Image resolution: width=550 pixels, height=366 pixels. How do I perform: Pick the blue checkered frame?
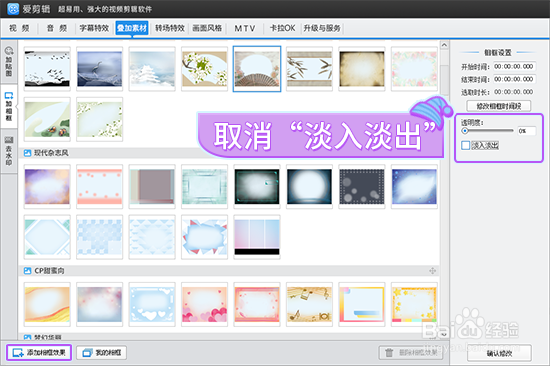point(100,237)
